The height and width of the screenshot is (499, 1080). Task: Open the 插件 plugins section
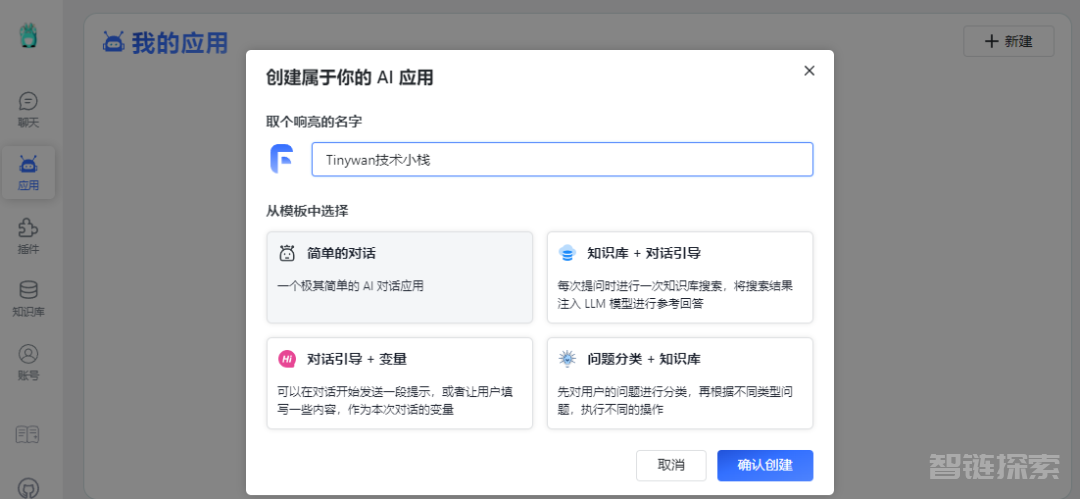point(28,236)
